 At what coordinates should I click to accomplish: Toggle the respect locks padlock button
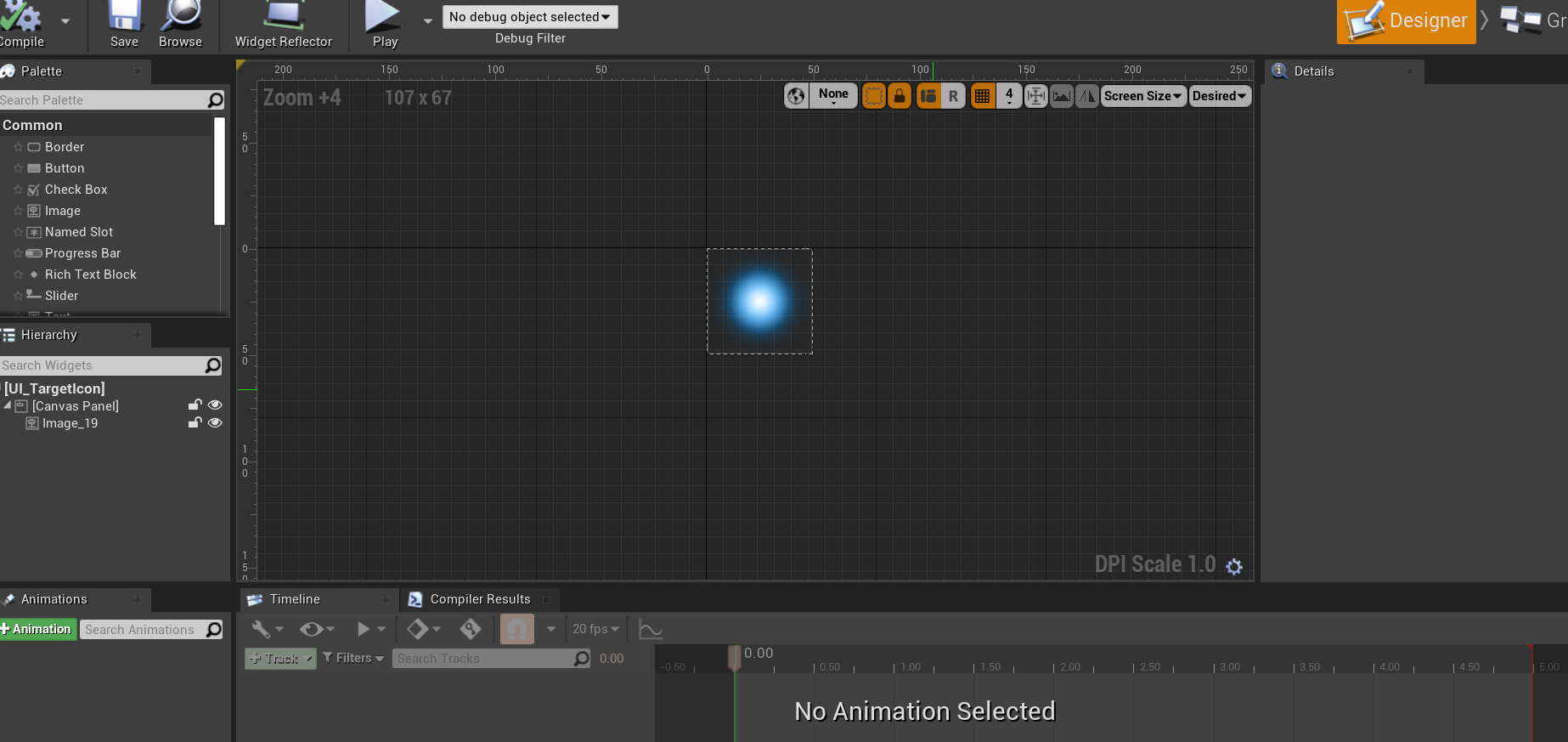pos(900,96)
